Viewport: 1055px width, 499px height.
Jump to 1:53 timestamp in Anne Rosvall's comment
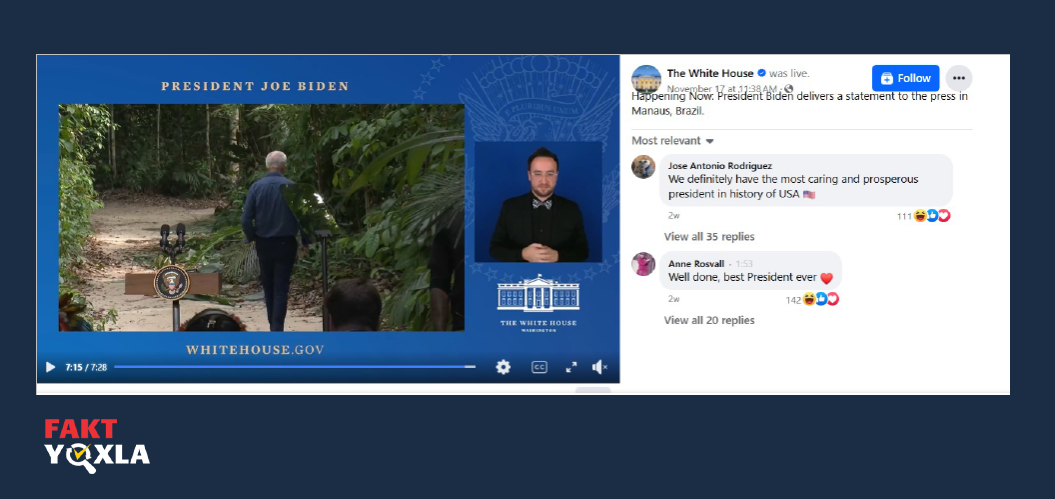(x=743, y=264)
